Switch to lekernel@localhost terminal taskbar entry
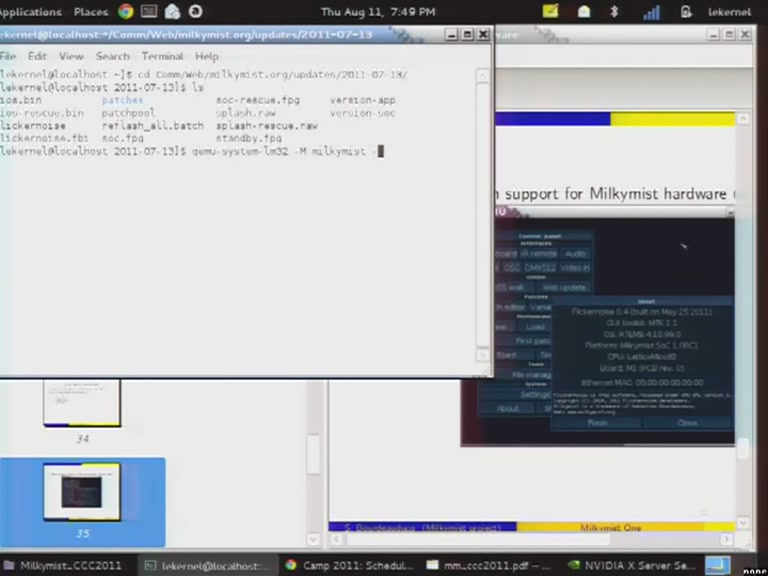The image size is (768, 576). point(207,566)
